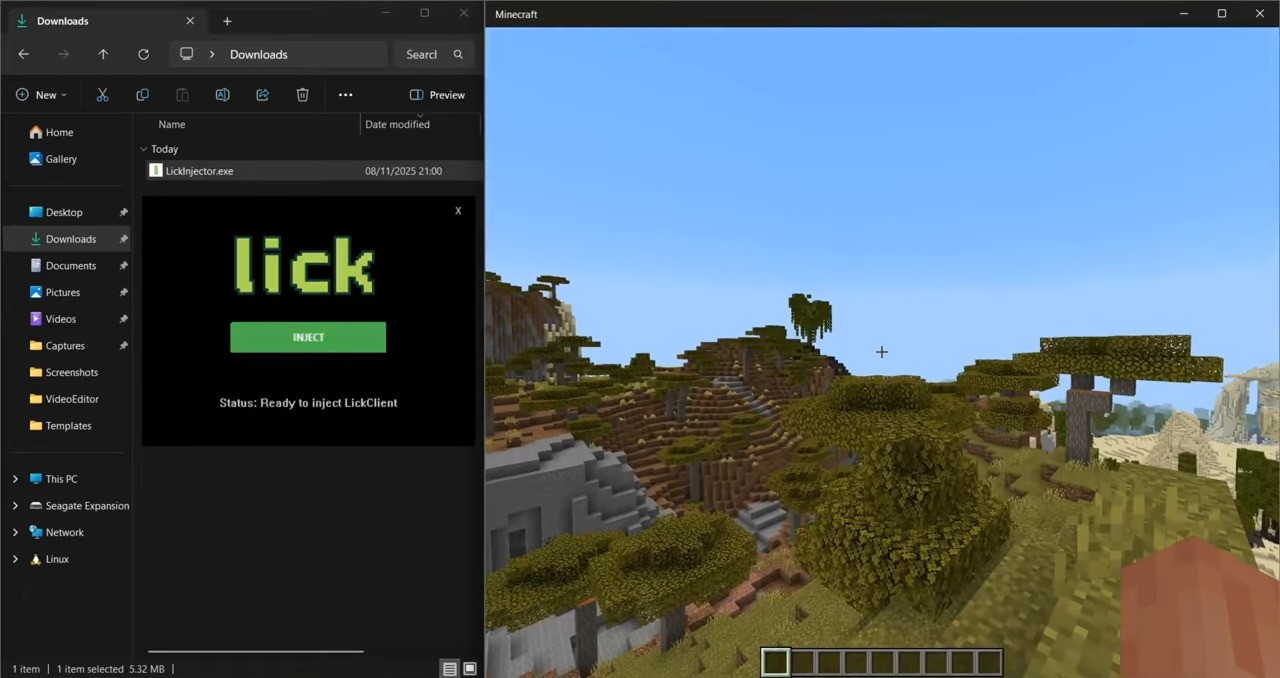
Task: Open a new File Explorer tab
Action: [x=227, y=21]
